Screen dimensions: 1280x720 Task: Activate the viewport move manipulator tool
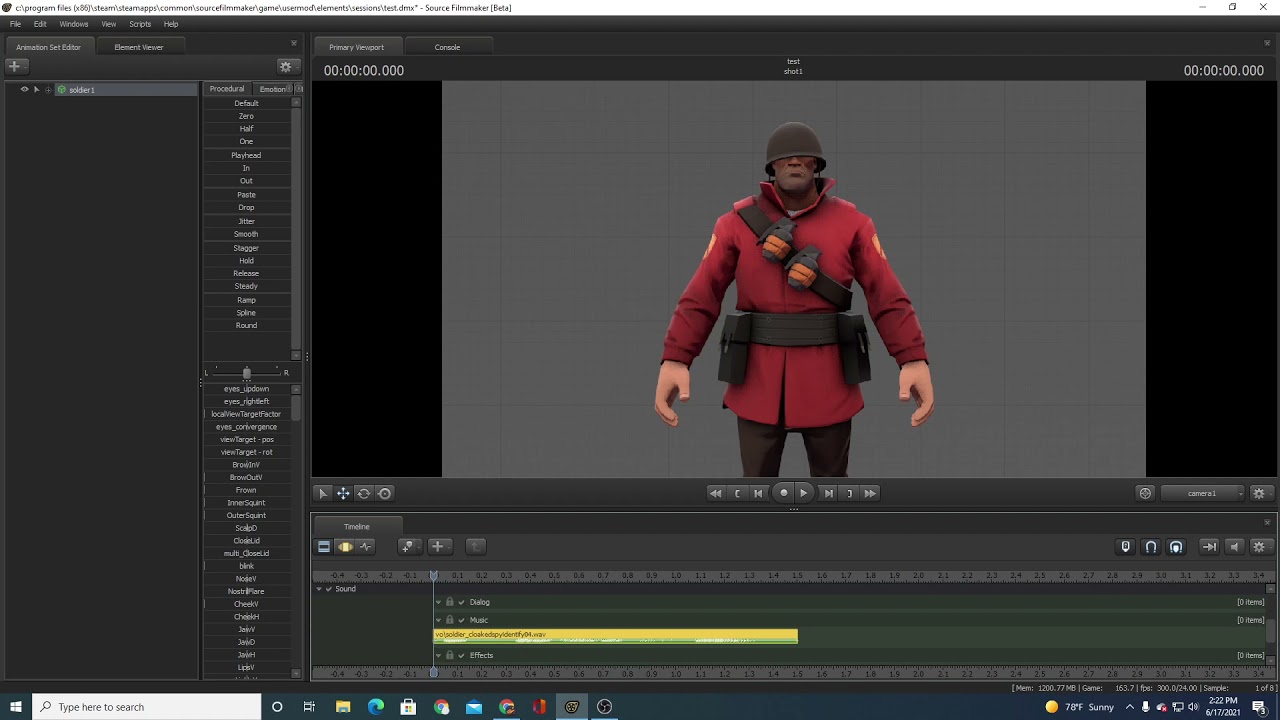tap(343, 493)
